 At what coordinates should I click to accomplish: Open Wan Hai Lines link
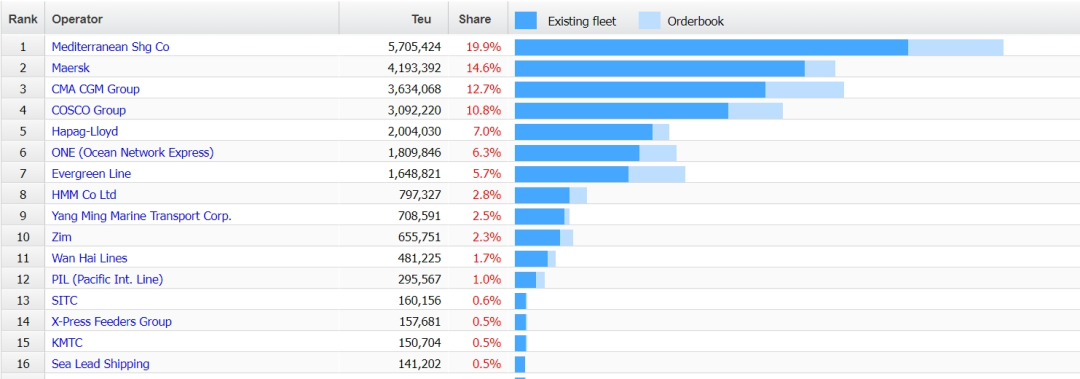point(90,258)
